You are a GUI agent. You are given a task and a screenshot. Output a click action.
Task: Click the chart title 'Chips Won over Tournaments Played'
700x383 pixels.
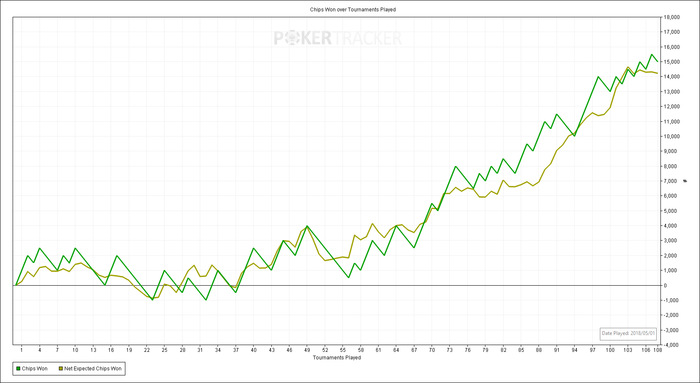click(353, 9)
